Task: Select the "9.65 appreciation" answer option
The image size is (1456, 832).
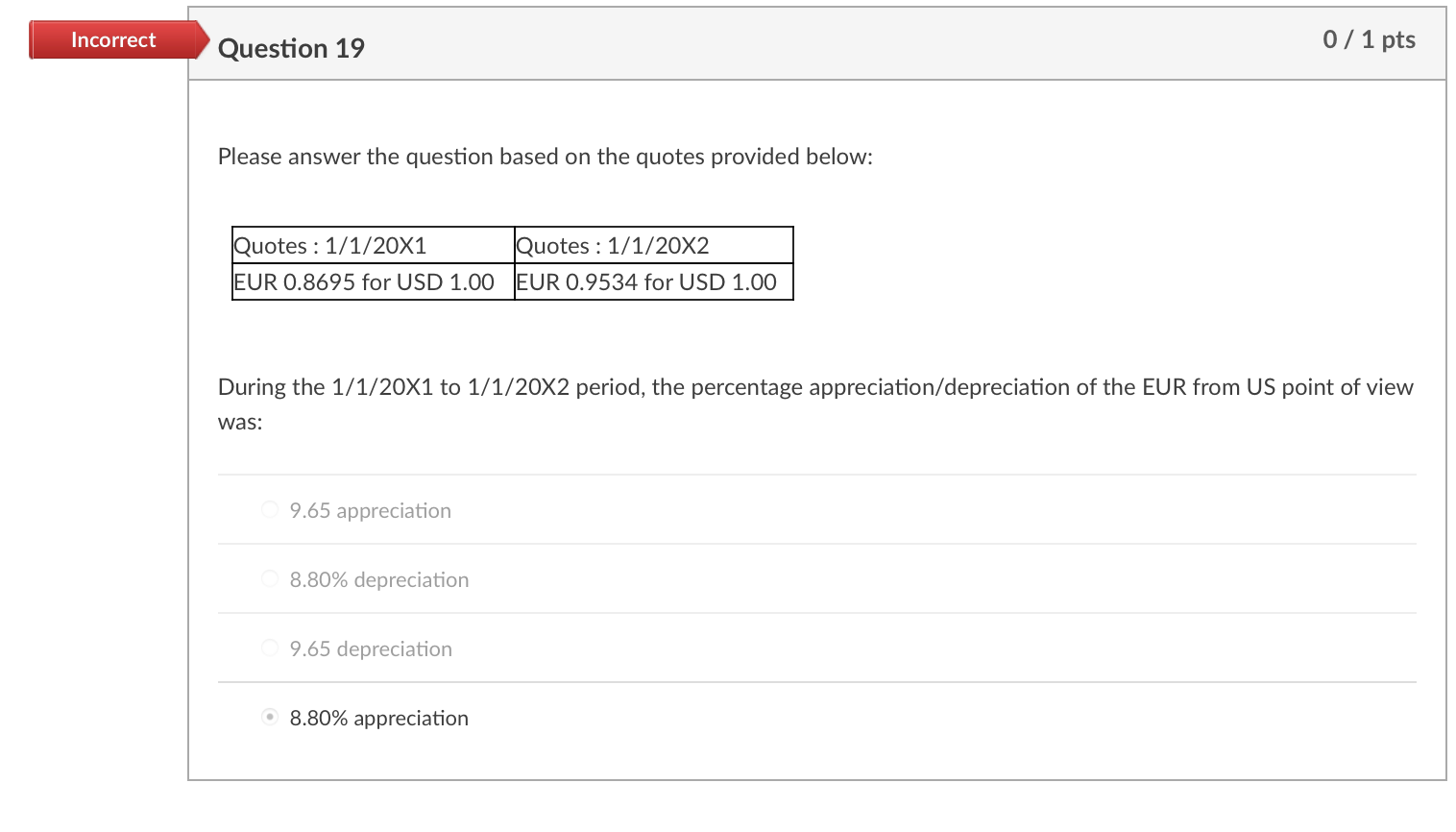Action: (x=270, y=509)
